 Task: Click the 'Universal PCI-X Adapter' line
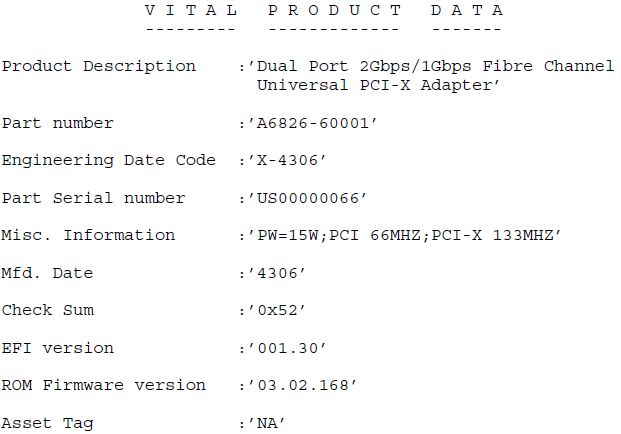378,86
